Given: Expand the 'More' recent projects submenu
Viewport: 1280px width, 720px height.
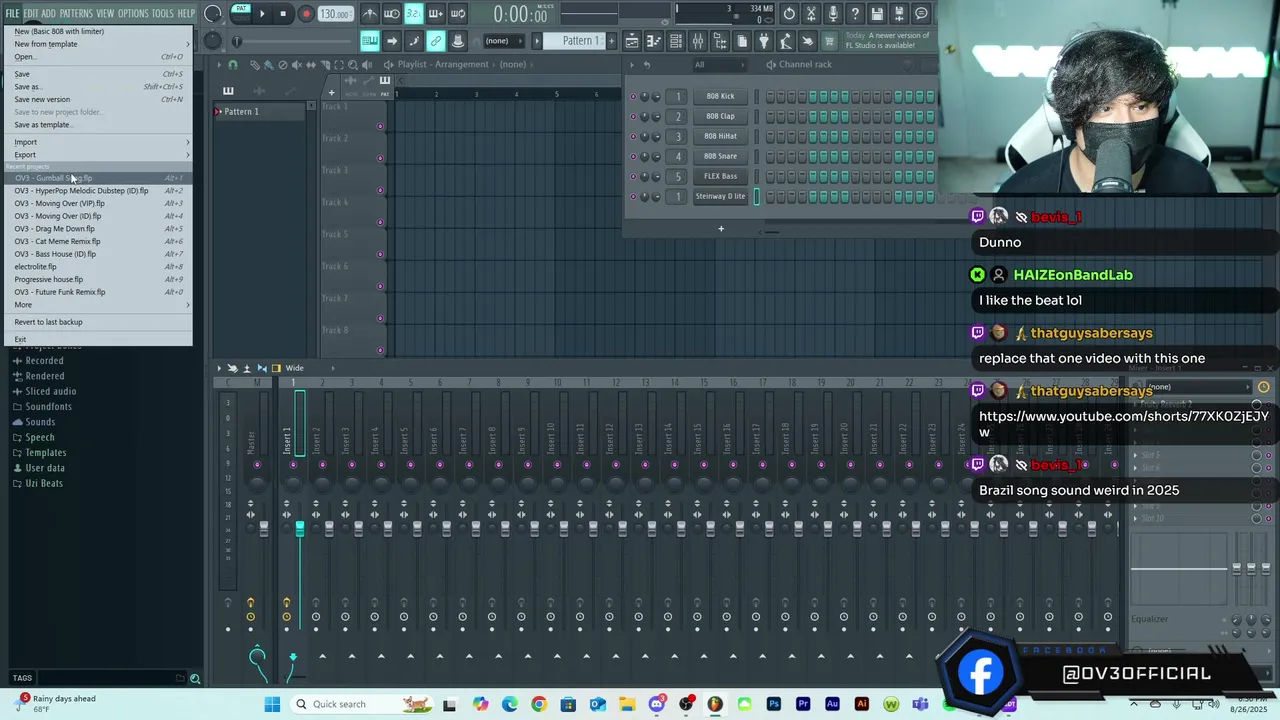Looking at the screenshot, I should (x=98, y=305).
